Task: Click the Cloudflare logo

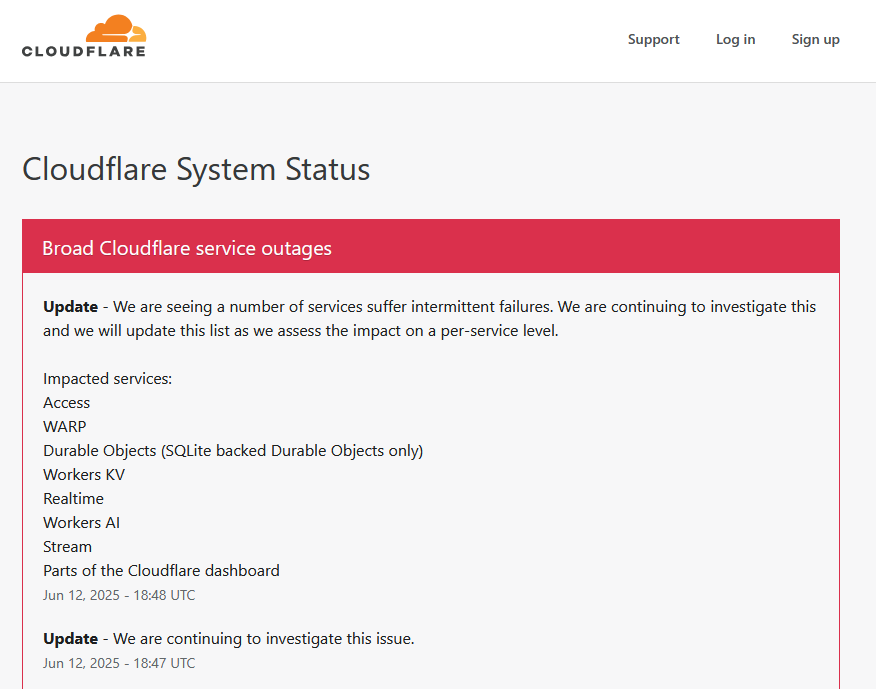Action: click(84, 36)
